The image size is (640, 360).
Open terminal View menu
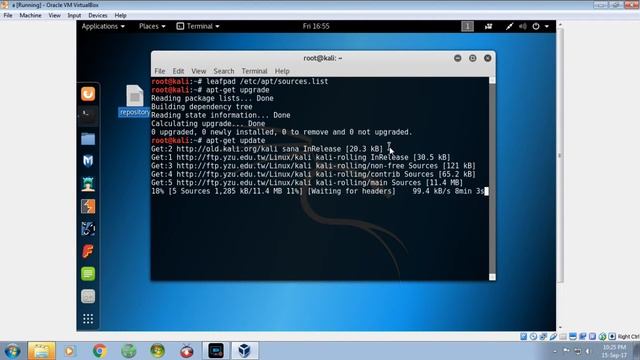coord(199,71)
